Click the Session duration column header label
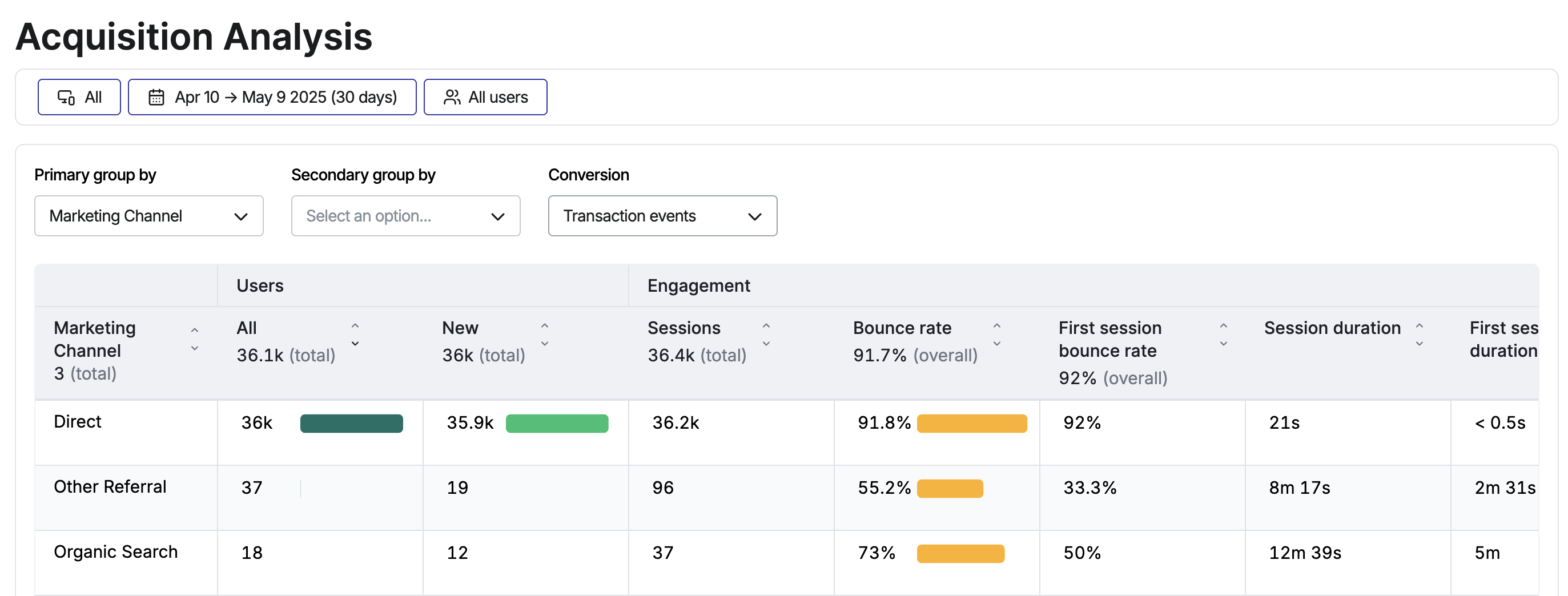The width and height of the screenshot is (1568, 596). (x=1332, y=328)
